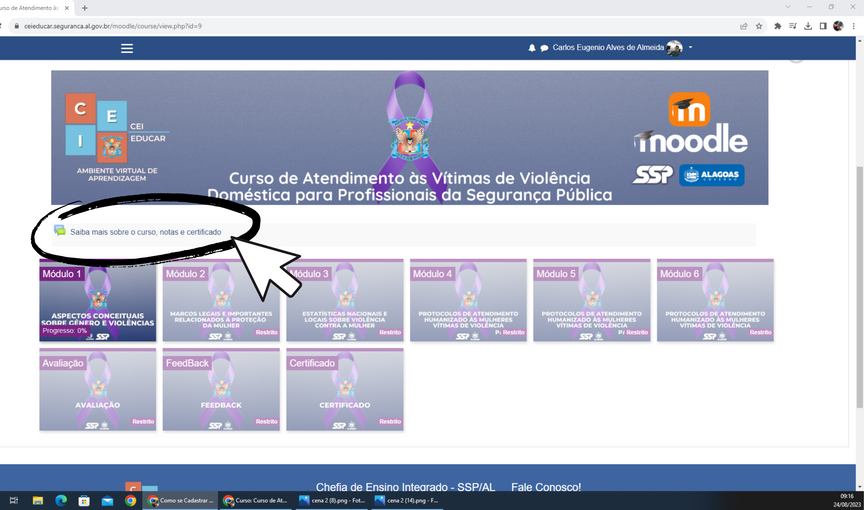
Task: Open the Módulo 6 card
Action: click(x=715, y=300)
